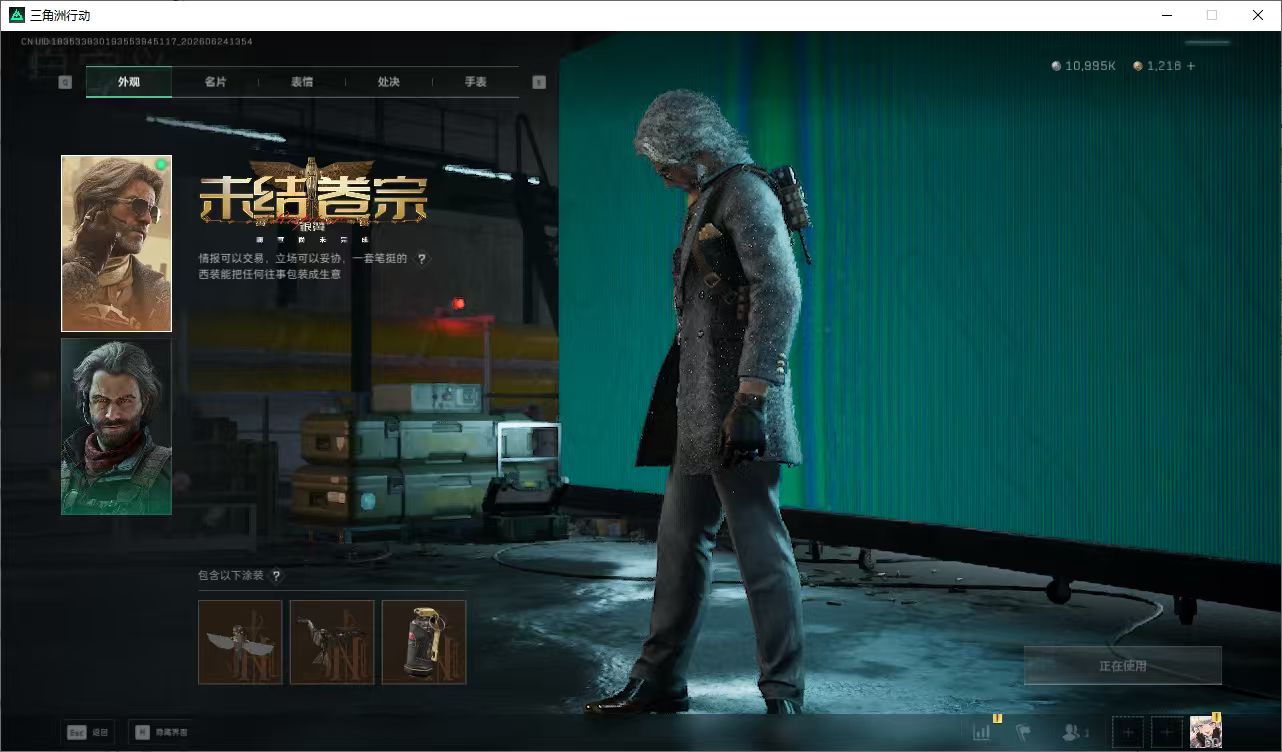This screenshot has width=1282, height=752.
Task: Click the 未结卷宗 skin title logo
Action: coord(314,202)
